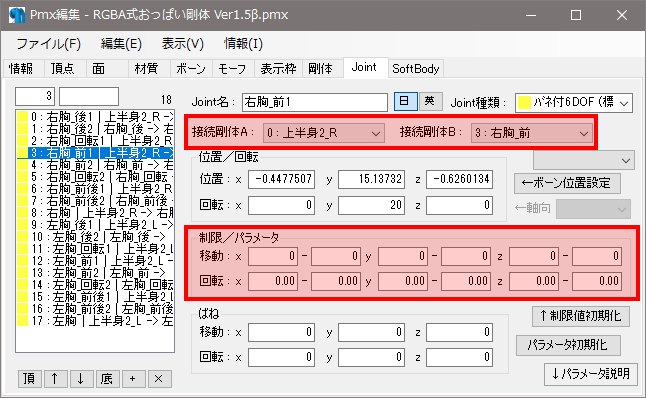Screen dimensions: 646x398
Task: Click the blank field beside the index field
Action: (89, 96)
